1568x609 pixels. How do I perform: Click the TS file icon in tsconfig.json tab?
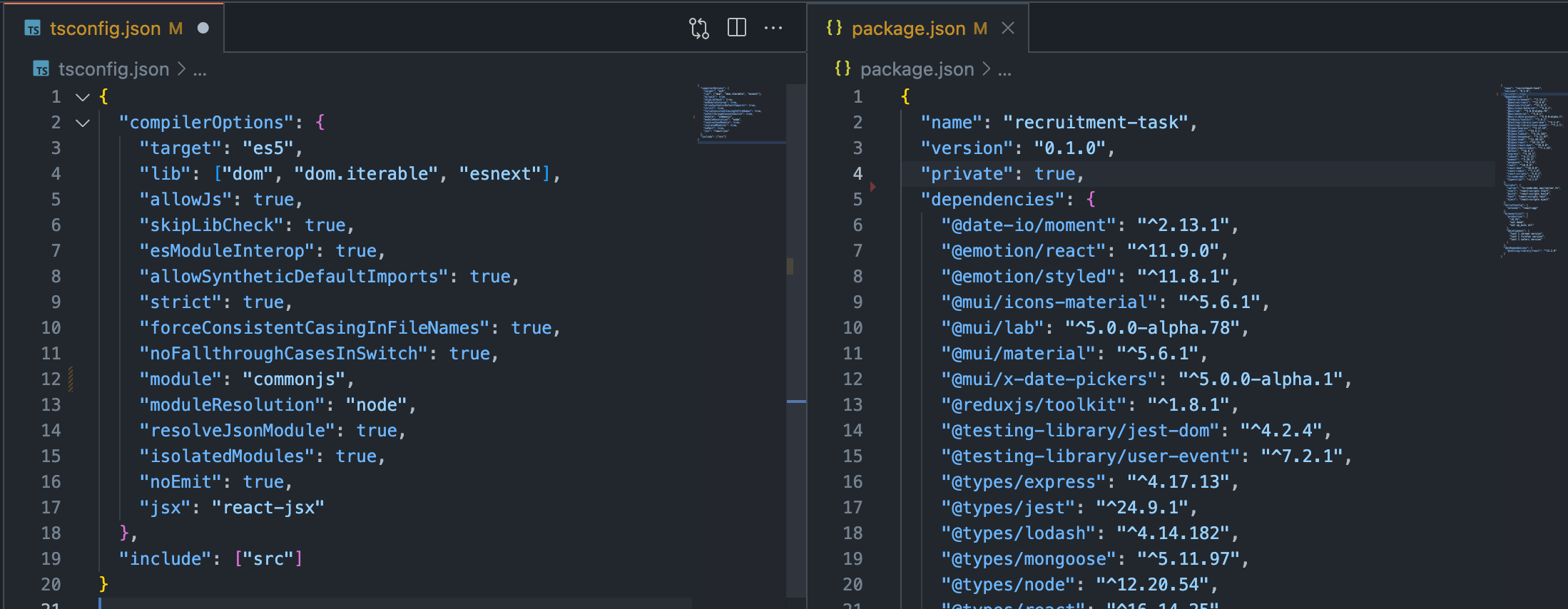click(x=33, y=29)
